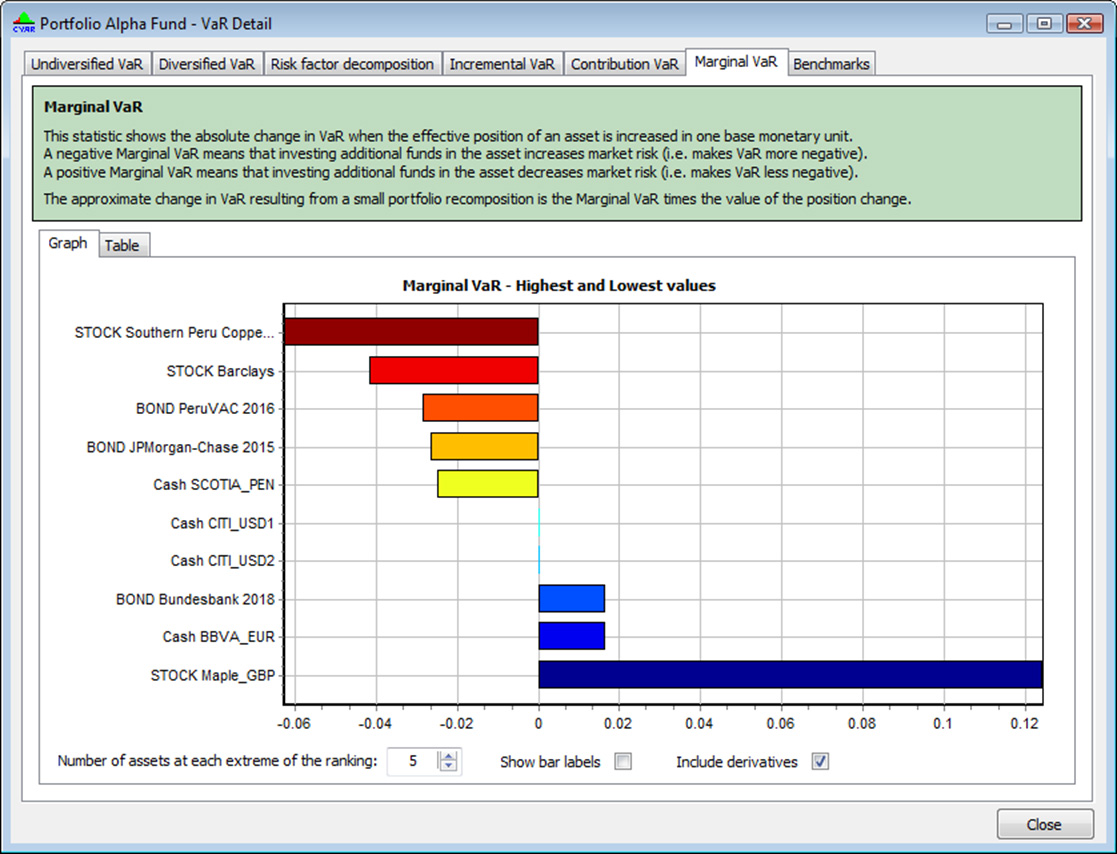Click the chart title Marginal VaR - Highest and Lowest values

point(559,286)
